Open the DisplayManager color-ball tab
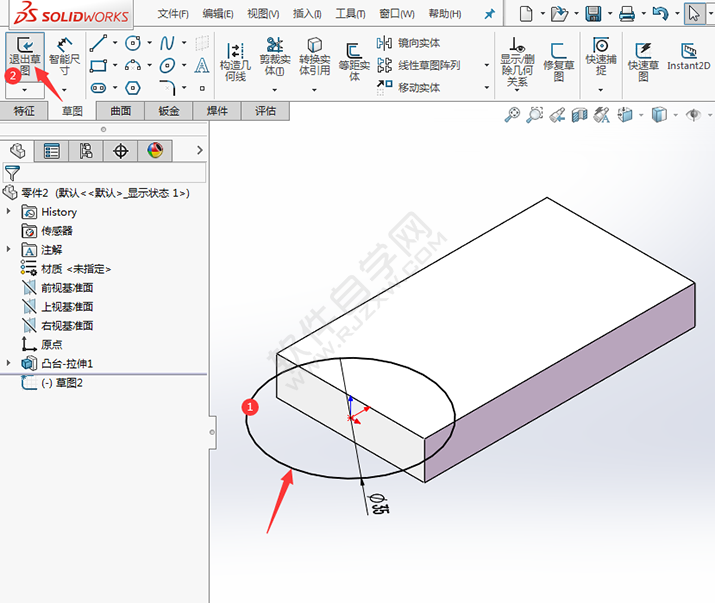This screenshot has width=715, height=603. coord(155,151)
